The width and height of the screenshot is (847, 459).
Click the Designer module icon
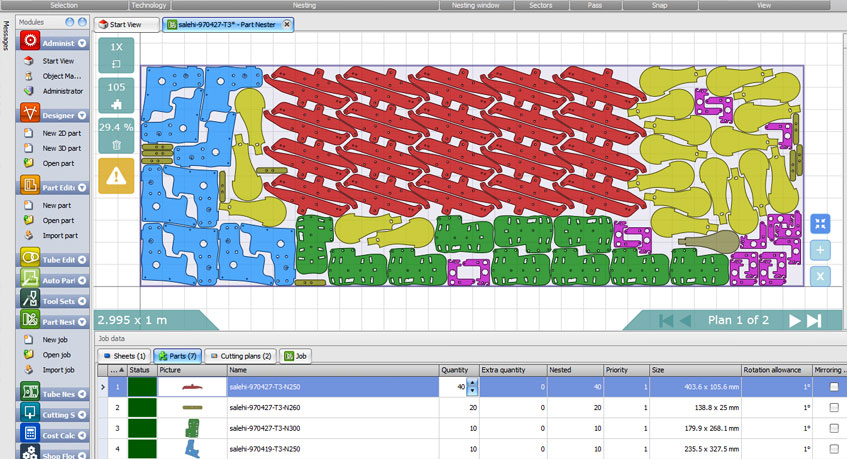(31, 114)
